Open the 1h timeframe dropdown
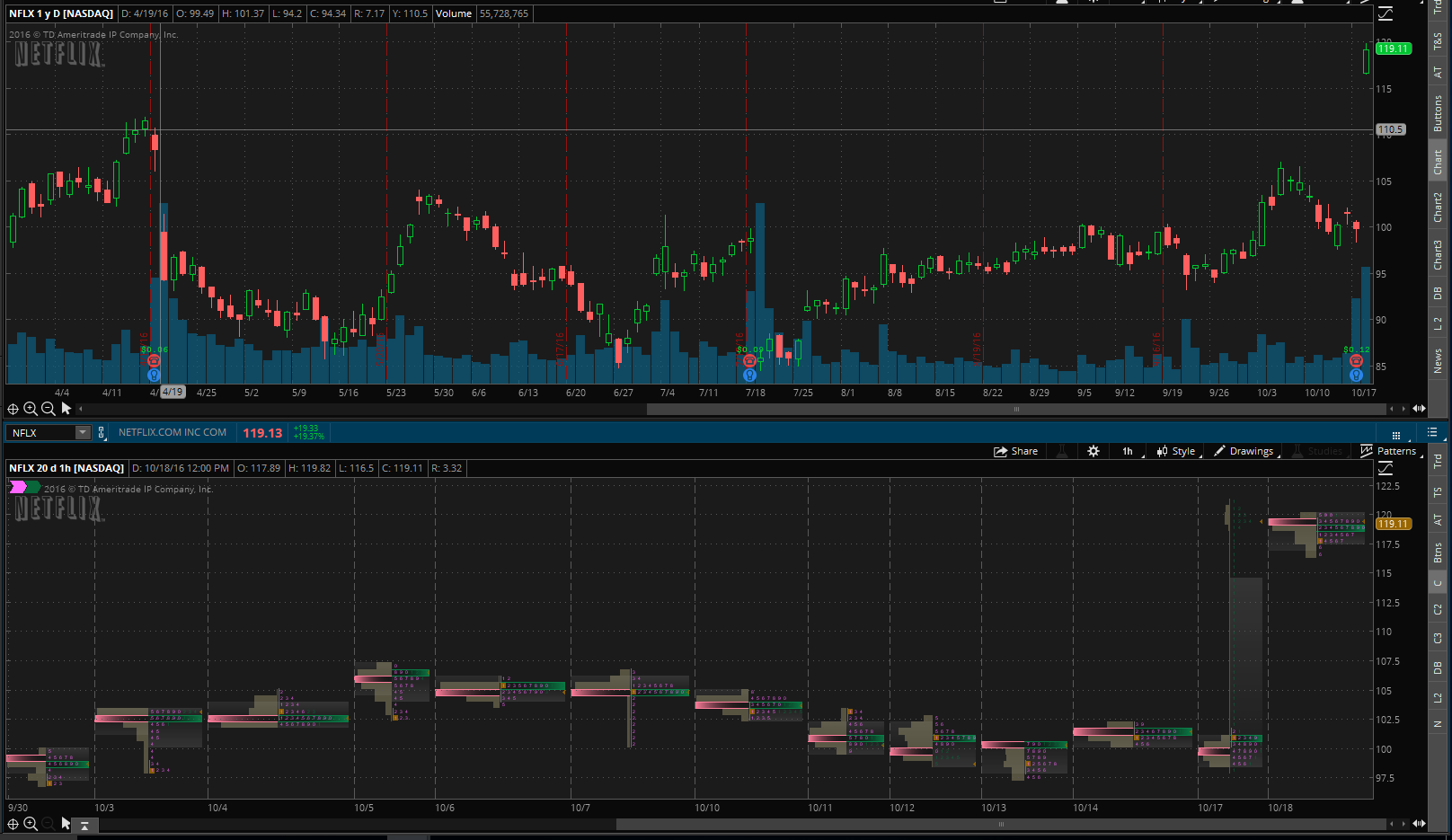This screenshot has width=1452, height=840. click(x=1129, y=451)
